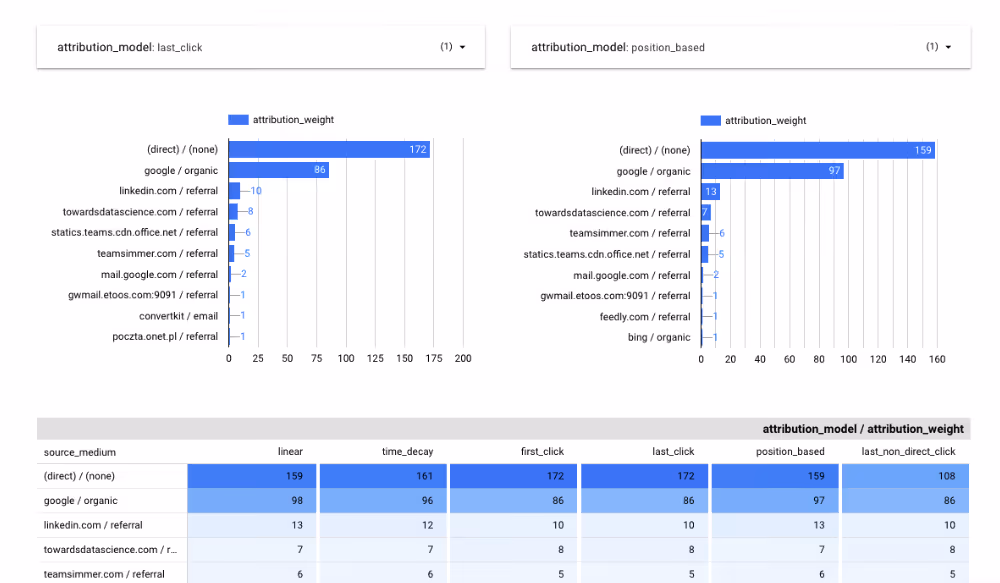Sort the table by the linear column header
This screenshot has height=583, width=1000.
[290, 451]
